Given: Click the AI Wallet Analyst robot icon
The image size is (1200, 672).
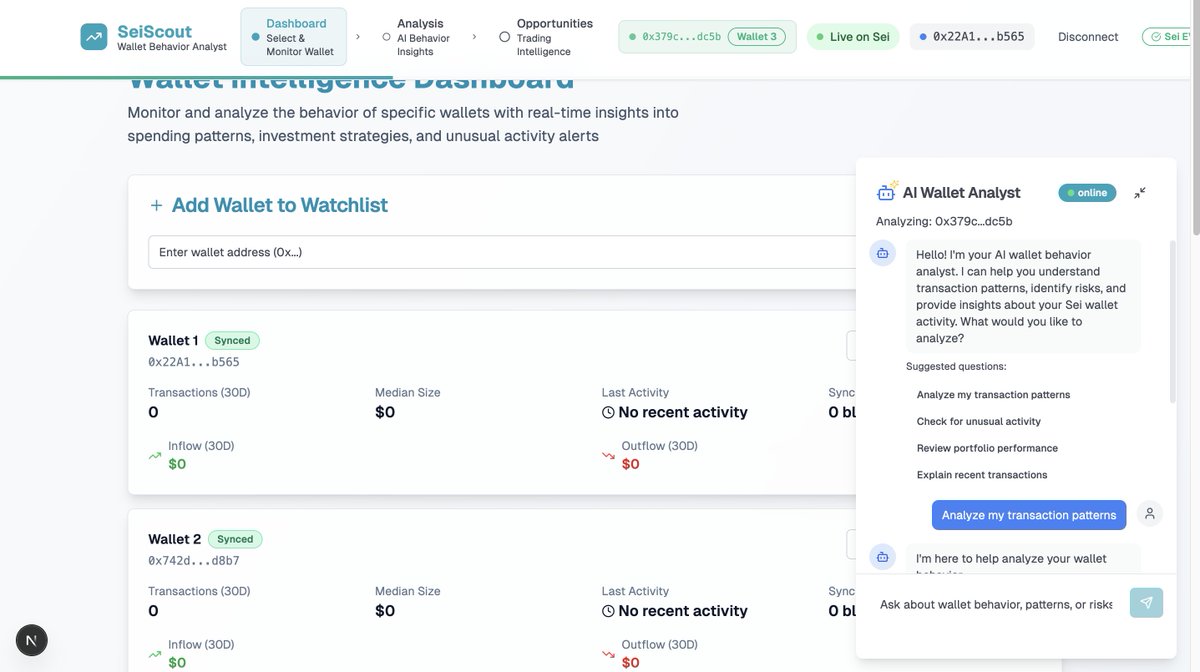Looking at the screenshot, I should 887,191.
